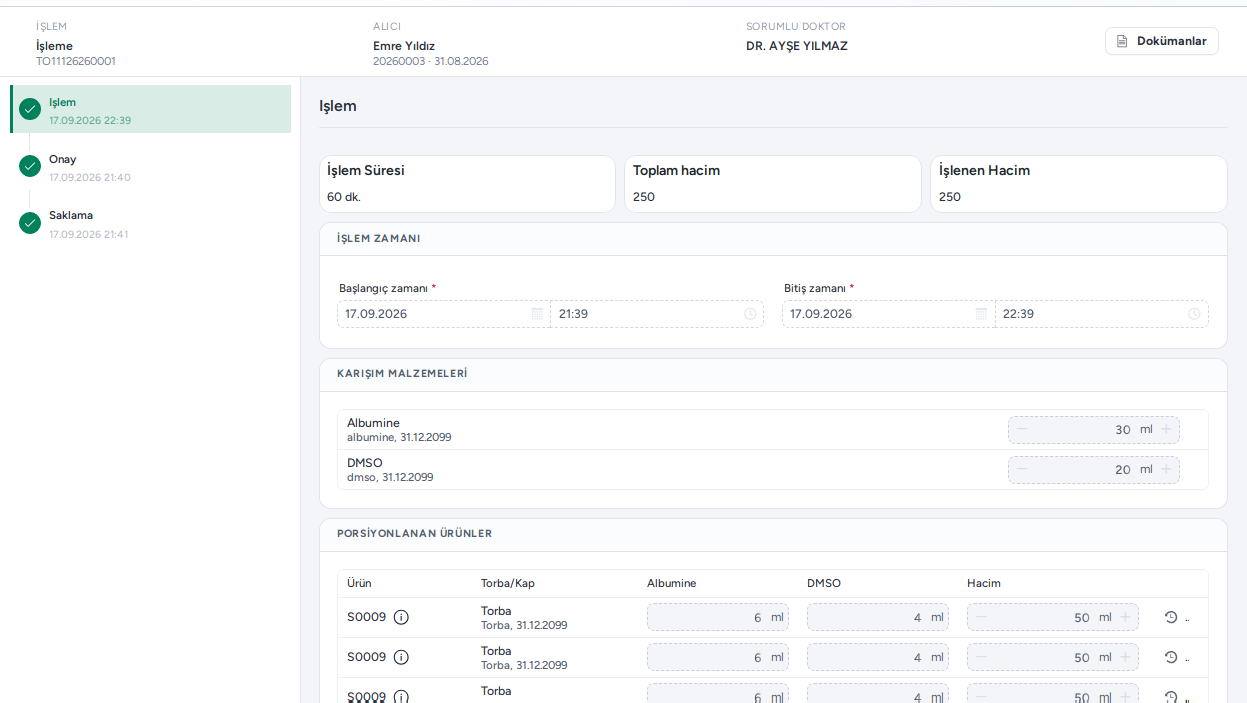Screen dimensions: 1247x703
Task: Decrease DMSO mixture amount with minus
Action: coord(1022,469)
